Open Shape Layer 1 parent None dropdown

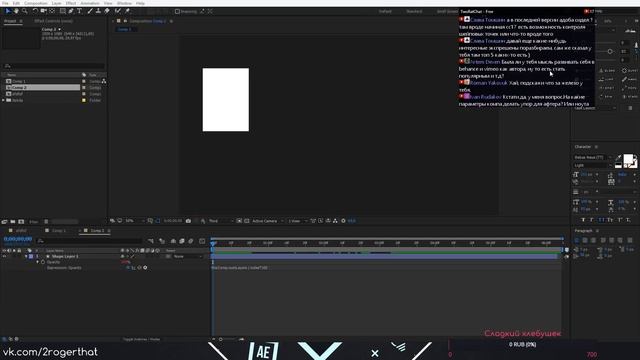(x=188, y=256)
